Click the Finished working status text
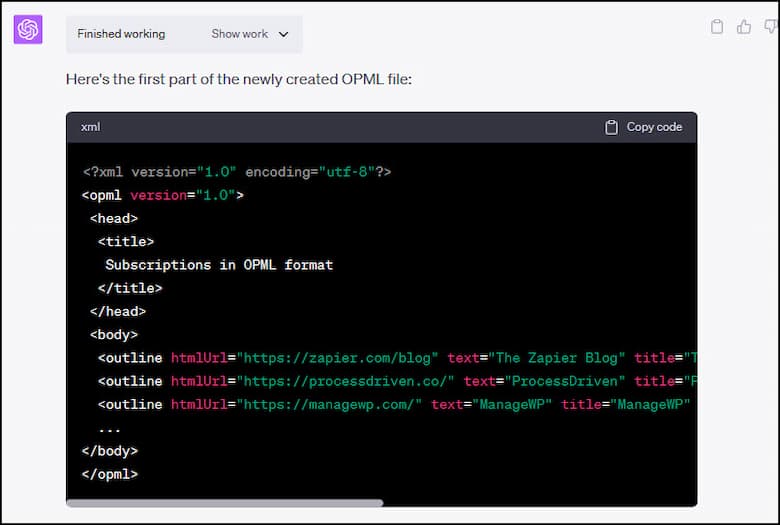The width and height of the screenshot is (780, 525). [x=121, y=34]
